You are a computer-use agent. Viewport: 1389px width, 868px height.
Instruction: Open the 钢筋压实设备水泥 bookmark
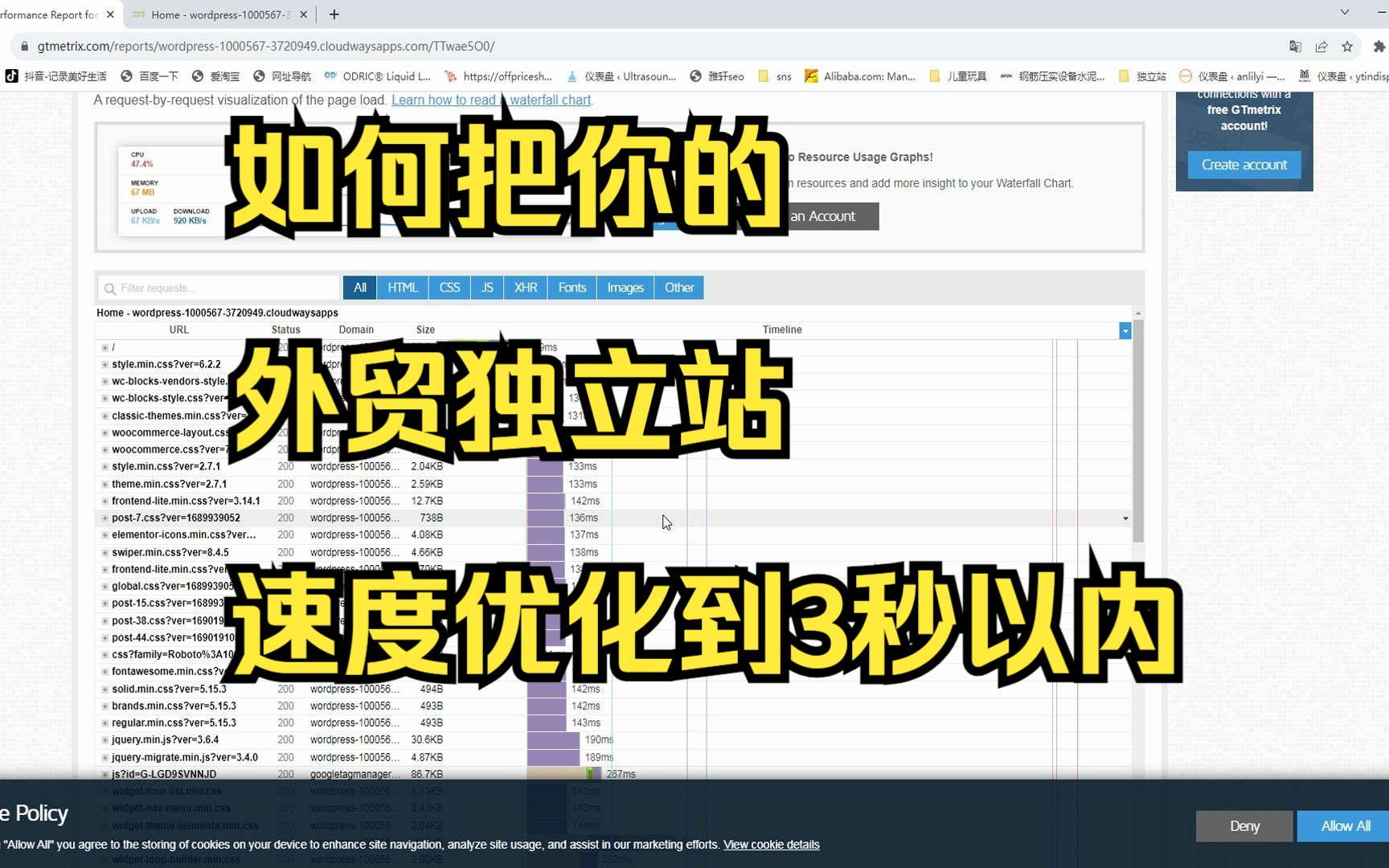click(1053, 76)
